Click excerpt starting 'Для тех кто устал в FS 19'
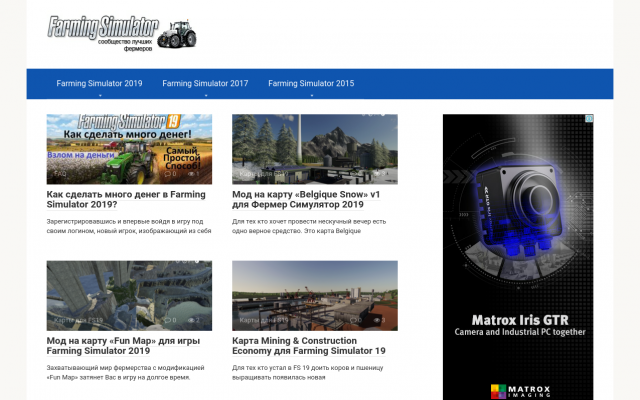 308,372
